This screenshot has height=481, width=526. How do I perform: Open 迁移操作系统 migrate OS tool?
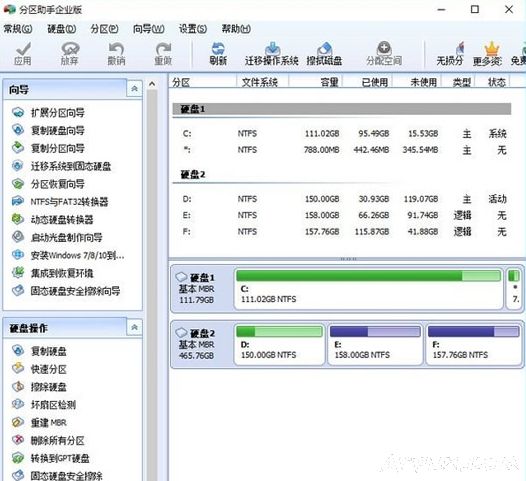point(272,54)
